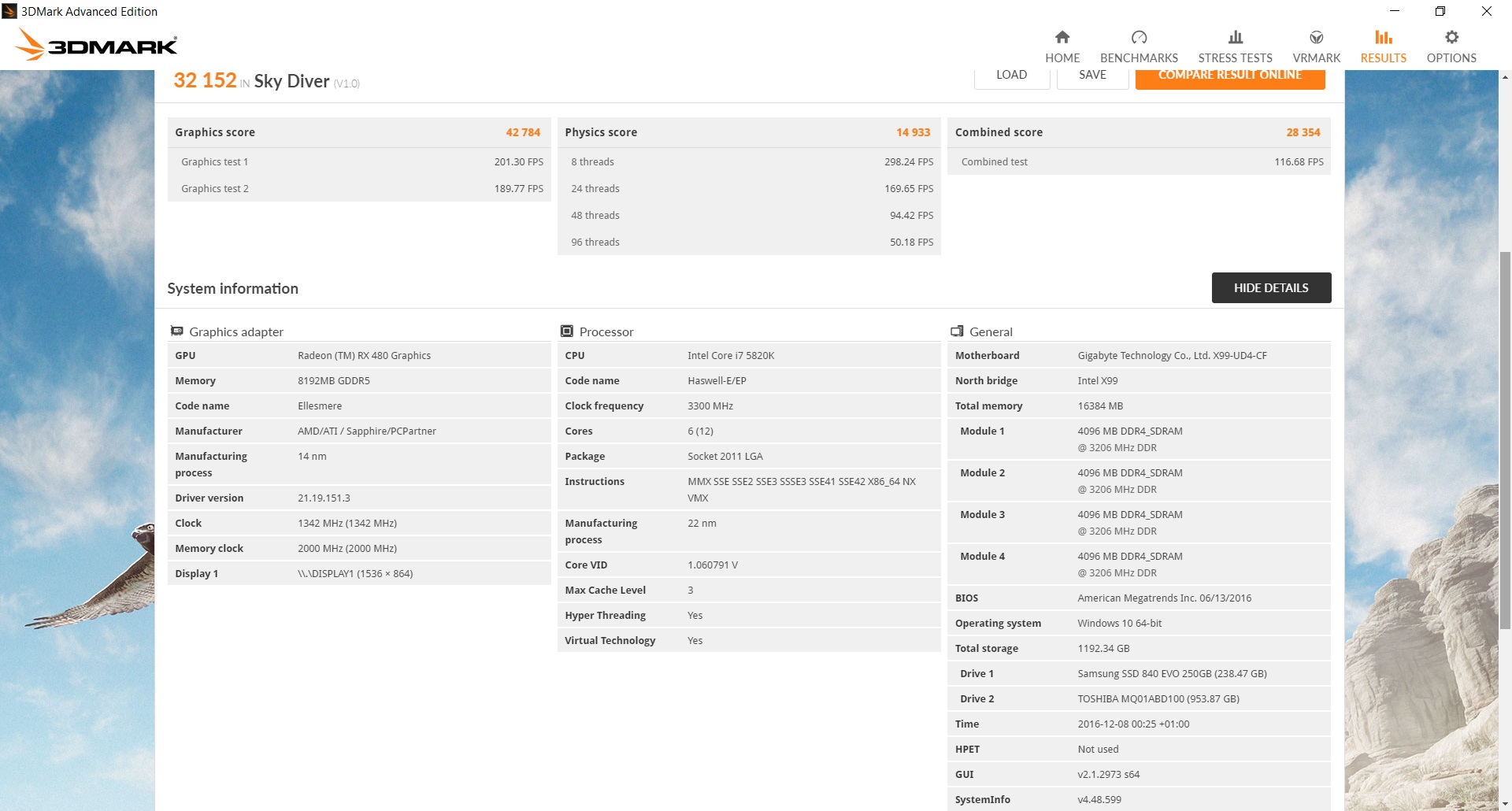Click North bridge value Intel X99
The image size is (1512, 811).
pos(1098,380)
